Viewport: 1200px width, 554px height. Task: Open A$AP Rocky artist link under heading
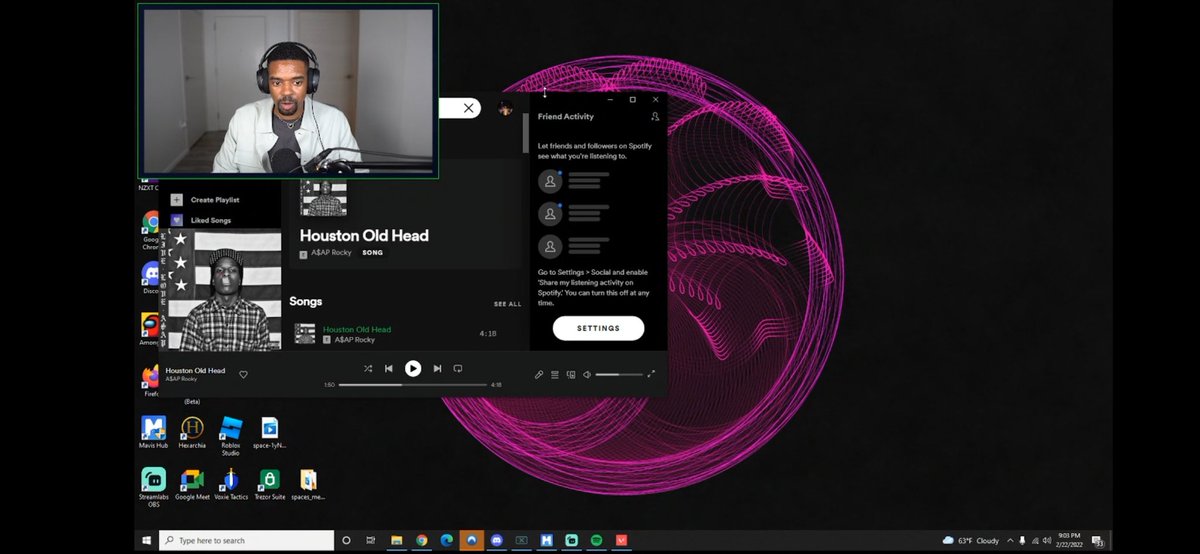coord(331,253)
